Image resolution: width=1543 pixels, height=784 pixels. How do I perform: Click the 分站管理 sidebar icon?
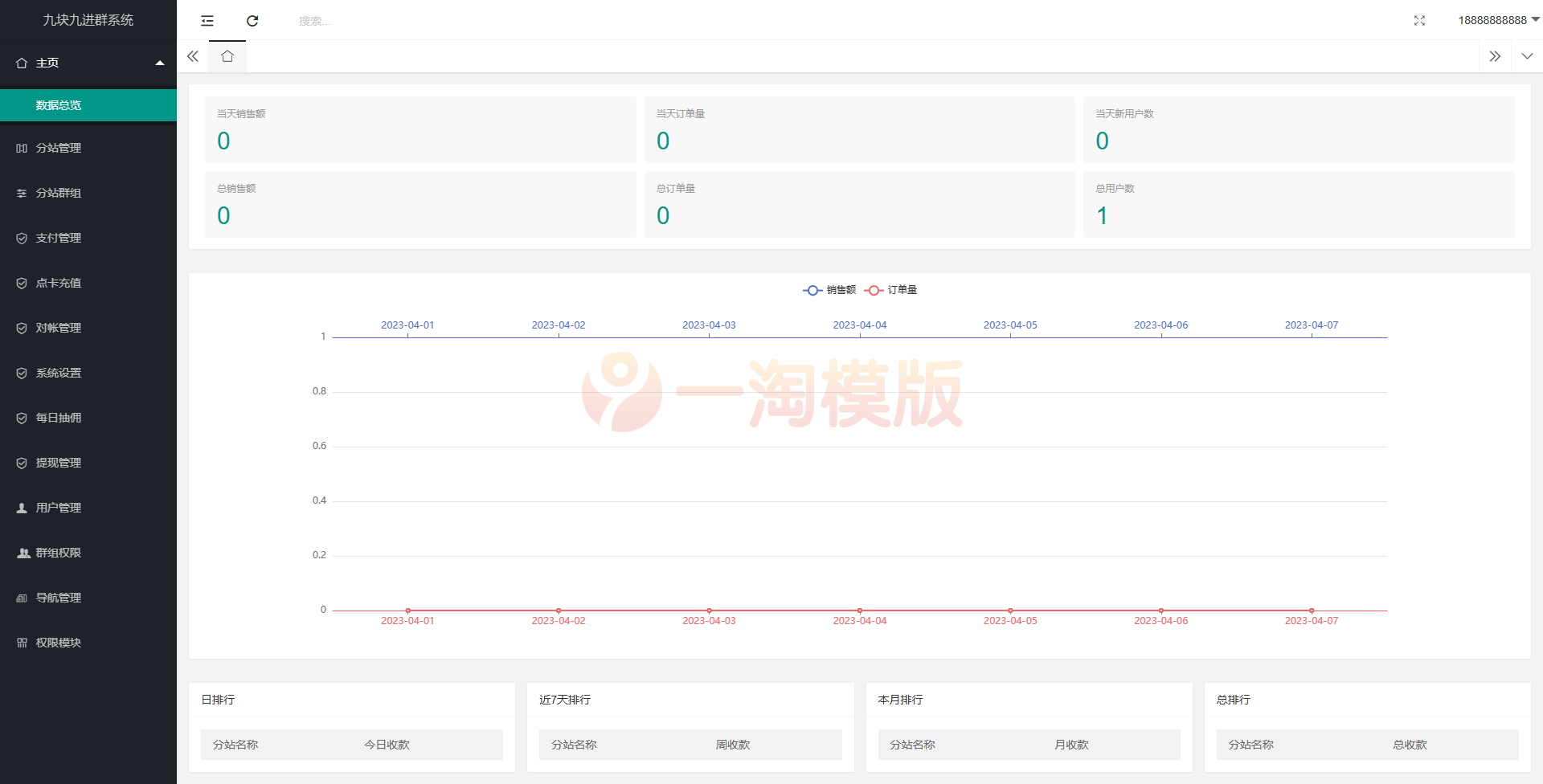coord(22,148)
